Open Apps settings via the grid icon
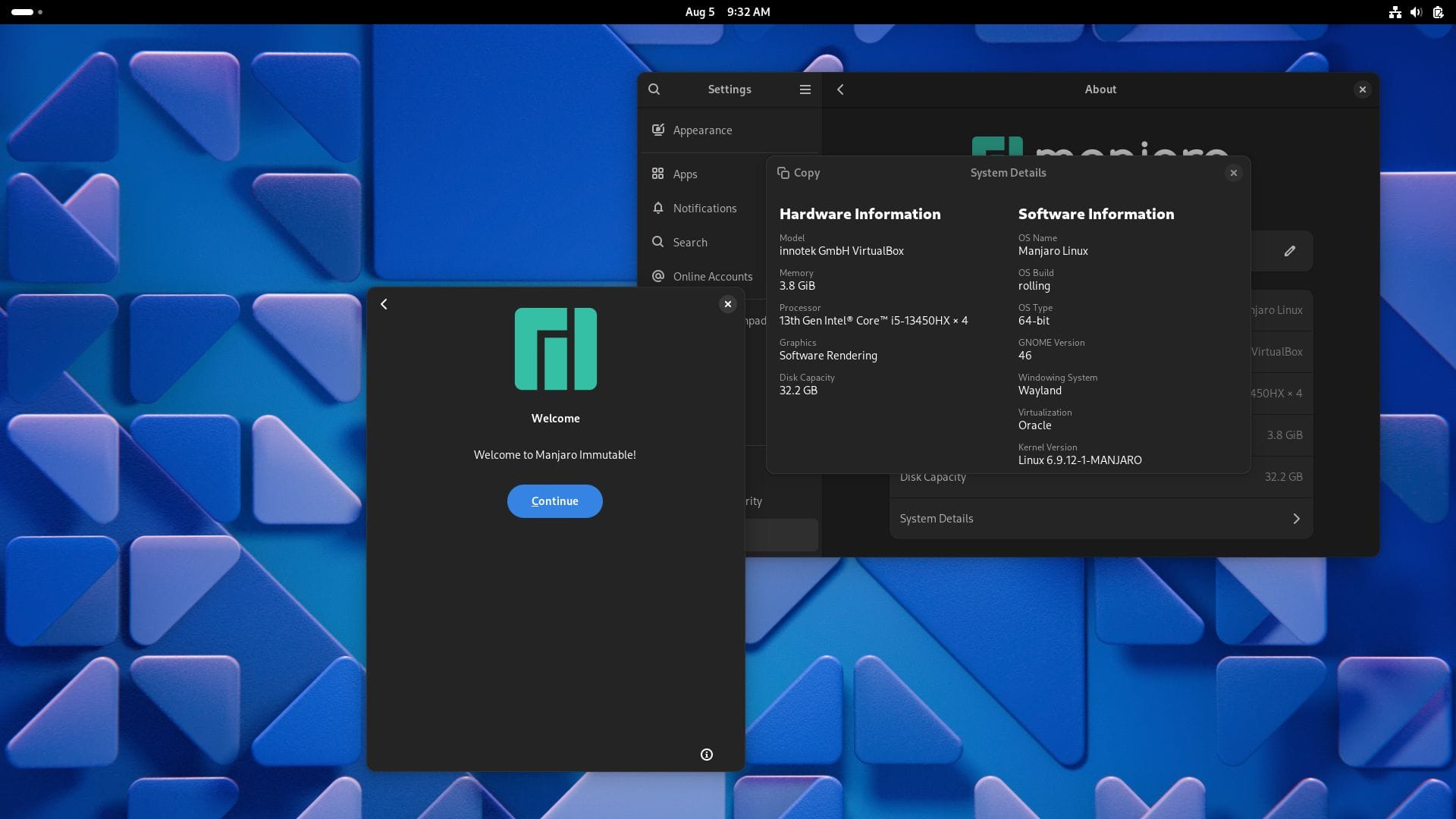The width and height of the screenshot is (1456, 819). [x=657, y=173]
